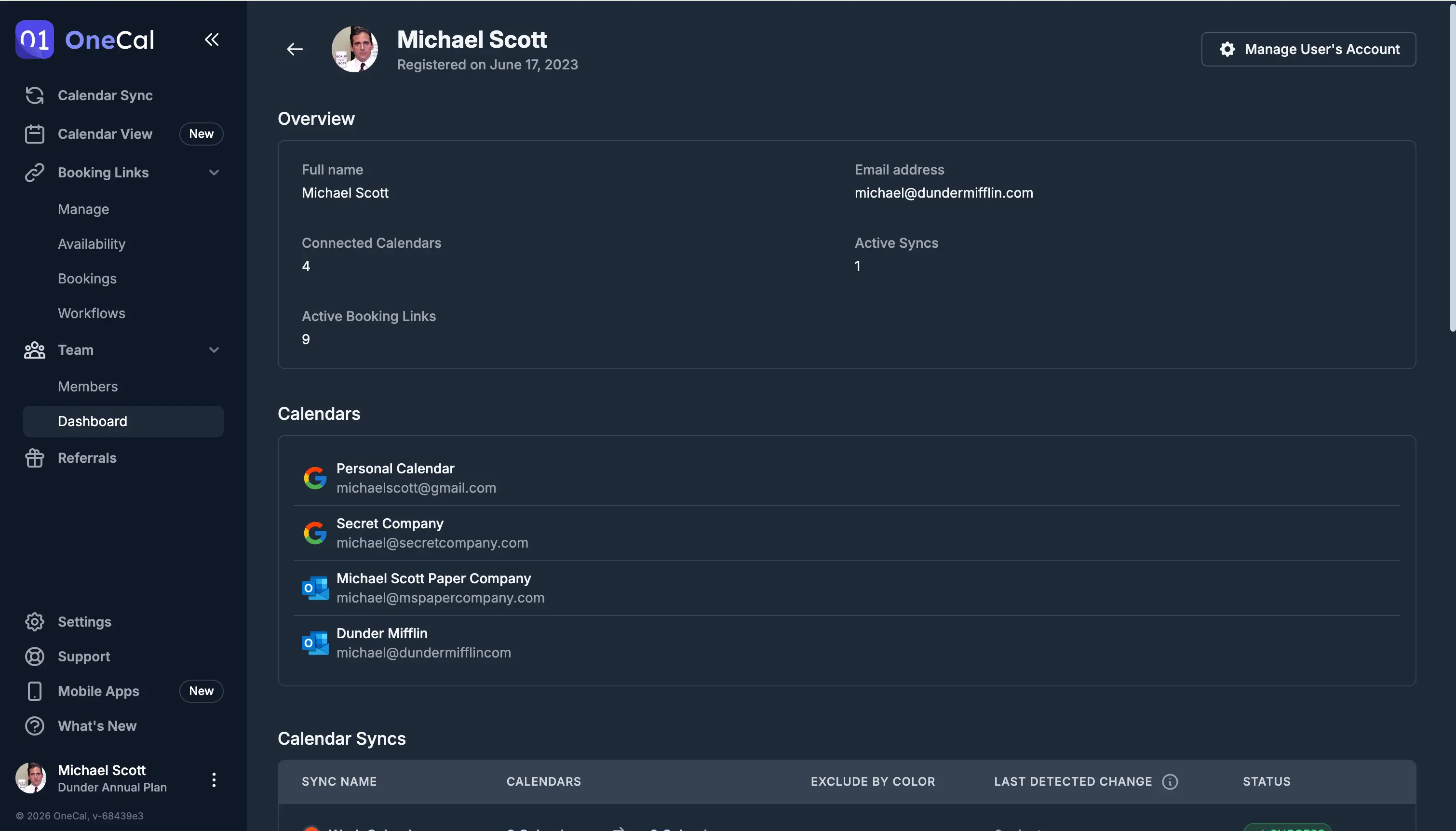Open What's New page
Image resolution: width=1456 pixels, height=831 pixels.
[97, 726]
